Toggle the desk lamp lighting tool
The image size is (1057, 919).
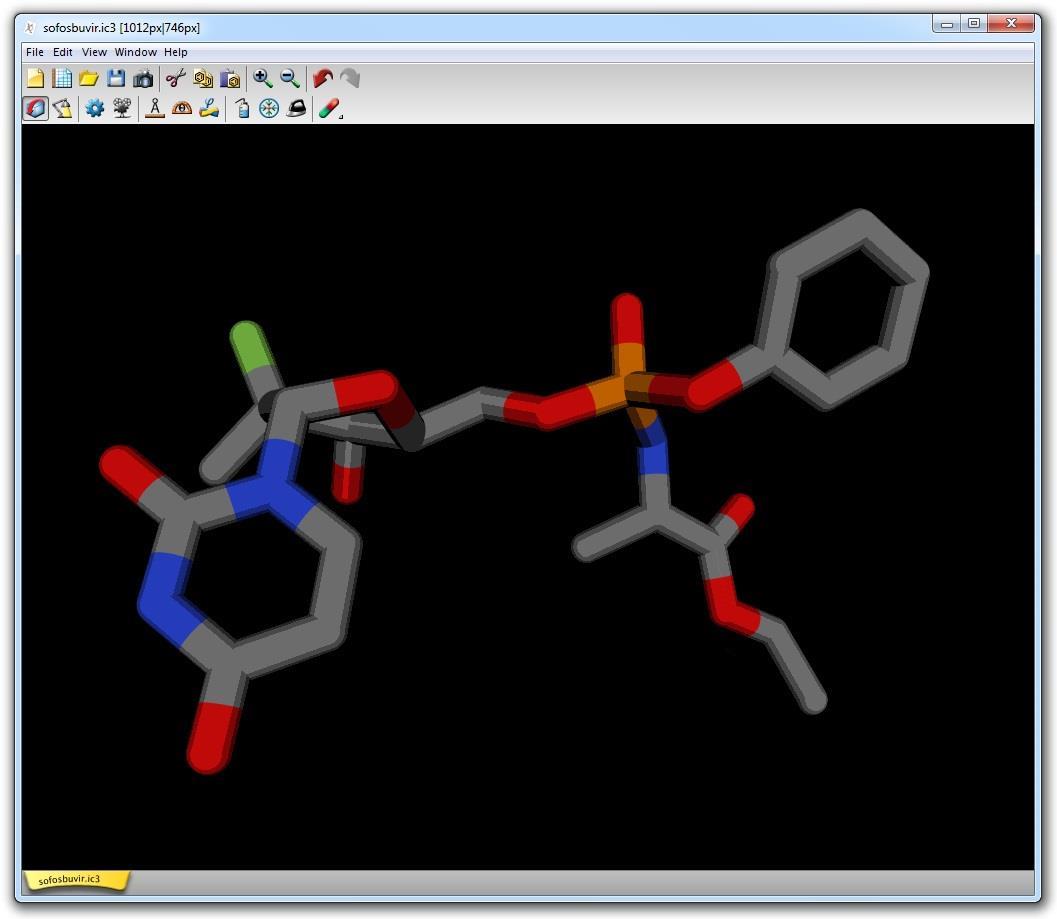62,108
